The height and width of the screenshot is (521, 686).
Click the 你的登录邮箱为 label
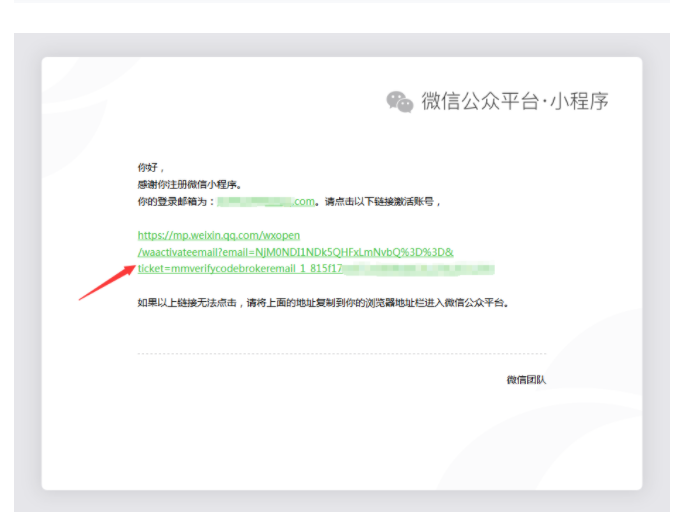[x=176, y=202]
